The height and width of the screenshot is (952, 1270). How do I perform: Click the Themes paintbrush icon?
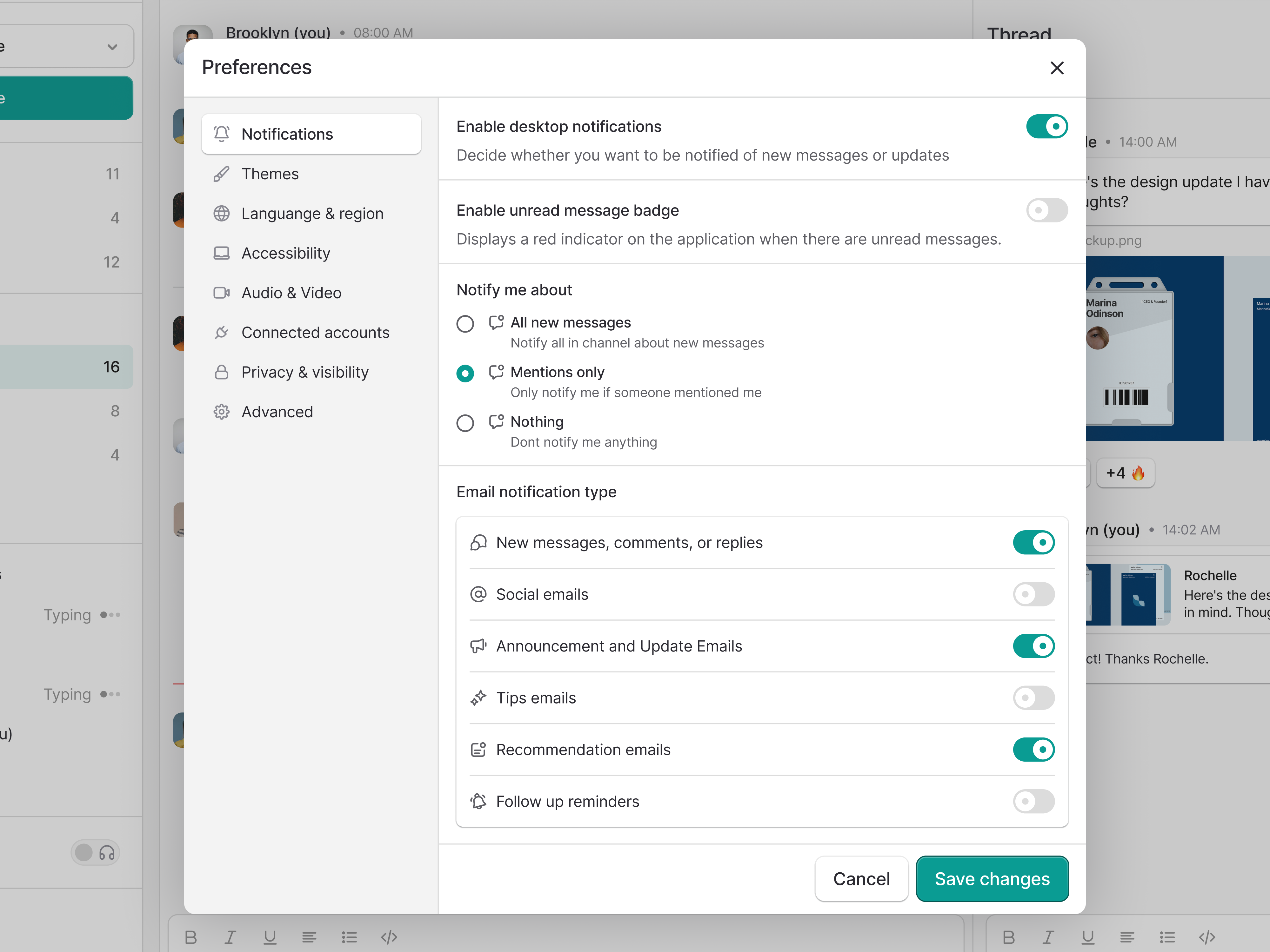222,173
